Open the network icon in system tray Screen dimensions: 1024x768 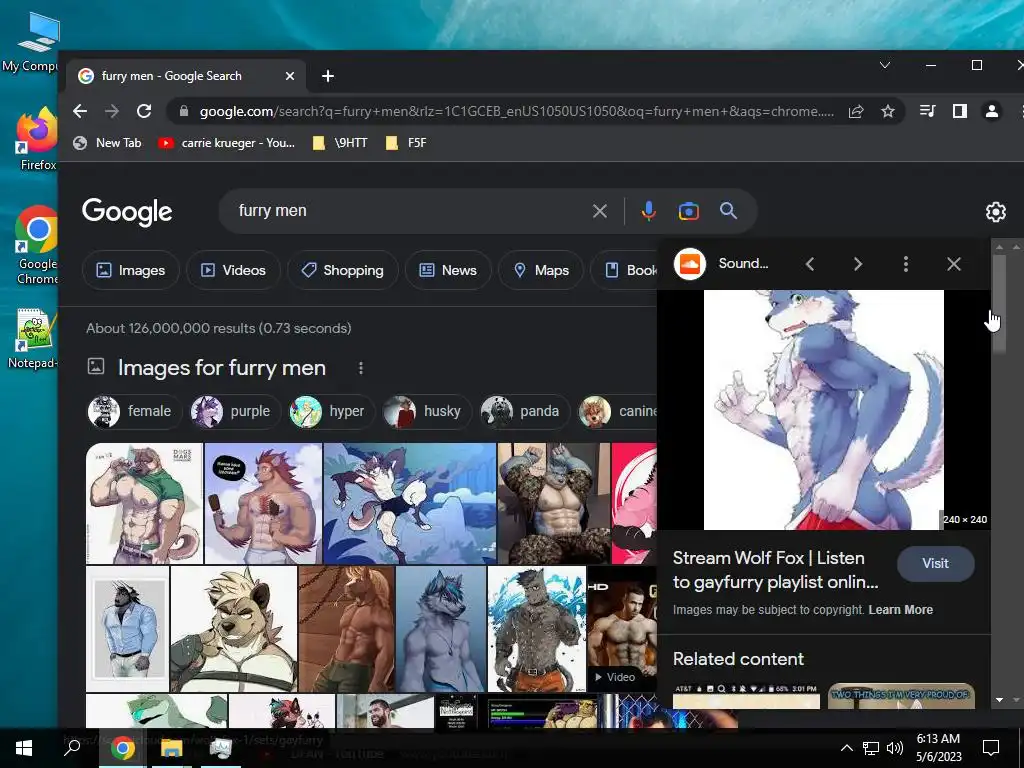[x=871, y=748]
